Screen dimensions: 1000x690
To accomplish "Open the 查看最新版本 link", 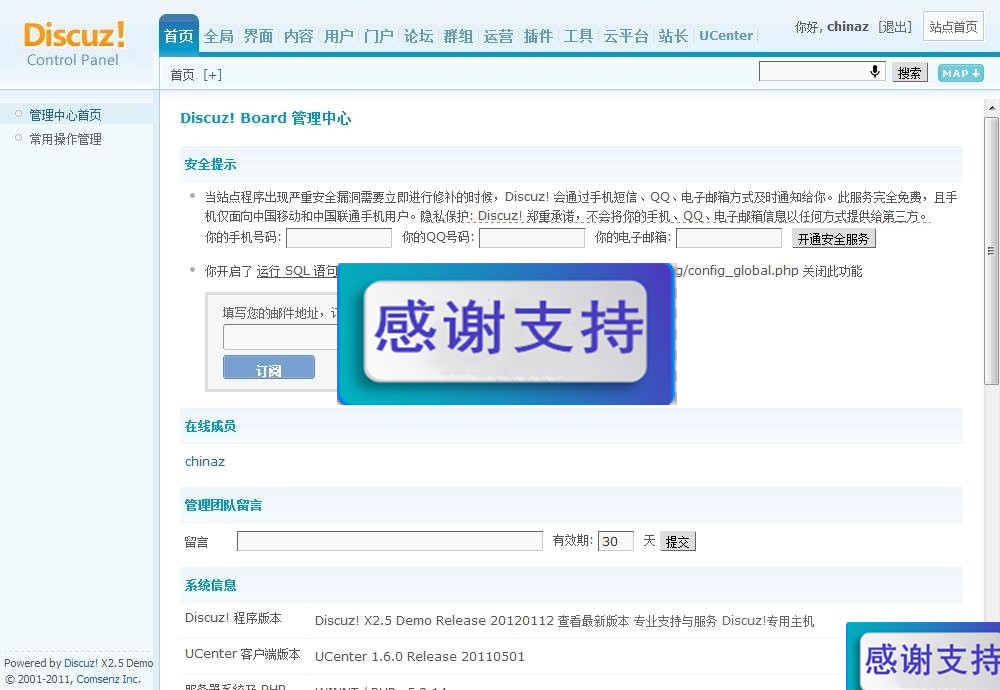I will (x=593, y=621).
